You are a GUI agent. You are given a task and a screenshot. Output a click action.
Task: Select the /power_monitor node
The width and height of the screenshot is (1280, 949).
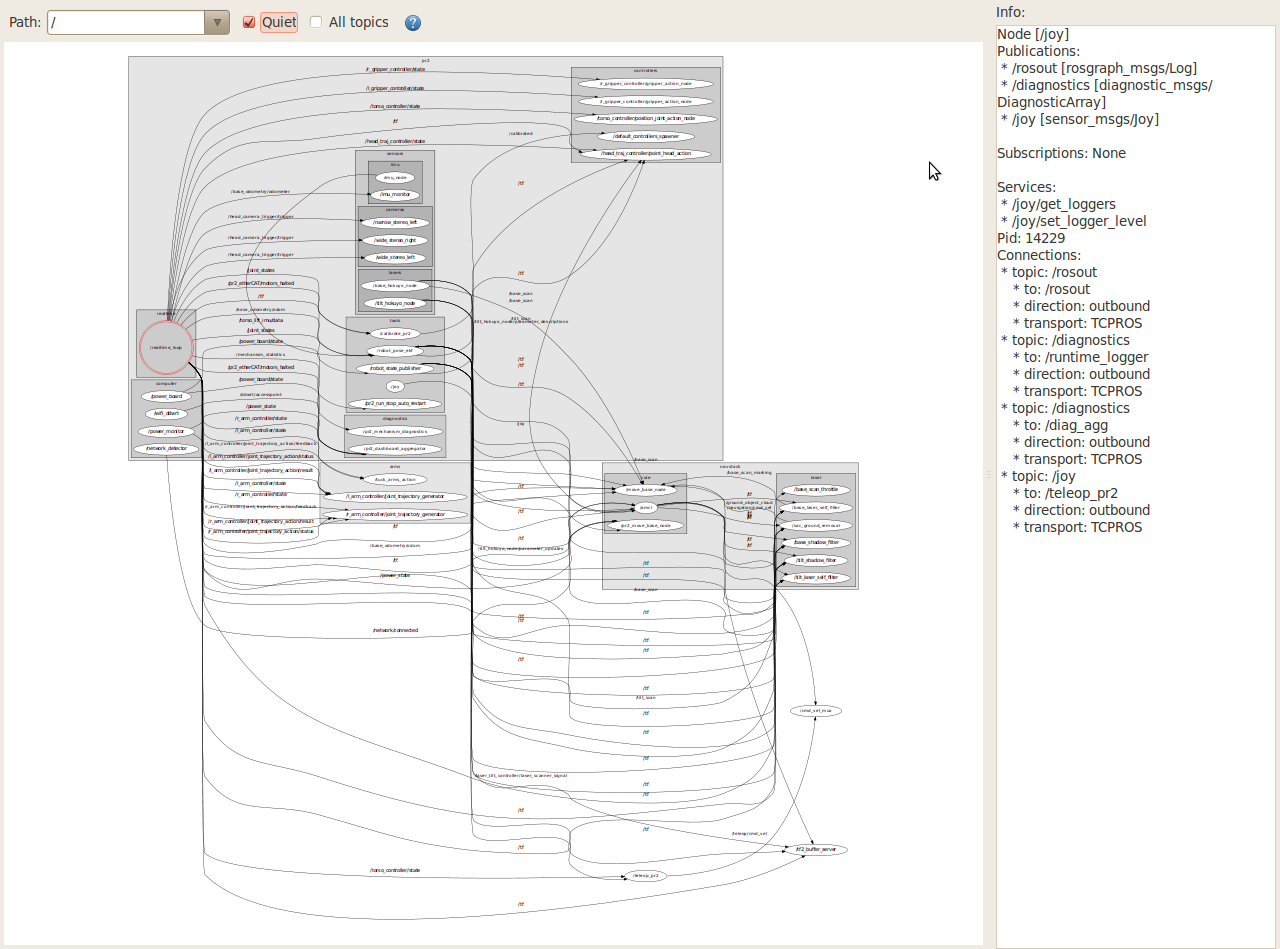click(x=166, y=431)
